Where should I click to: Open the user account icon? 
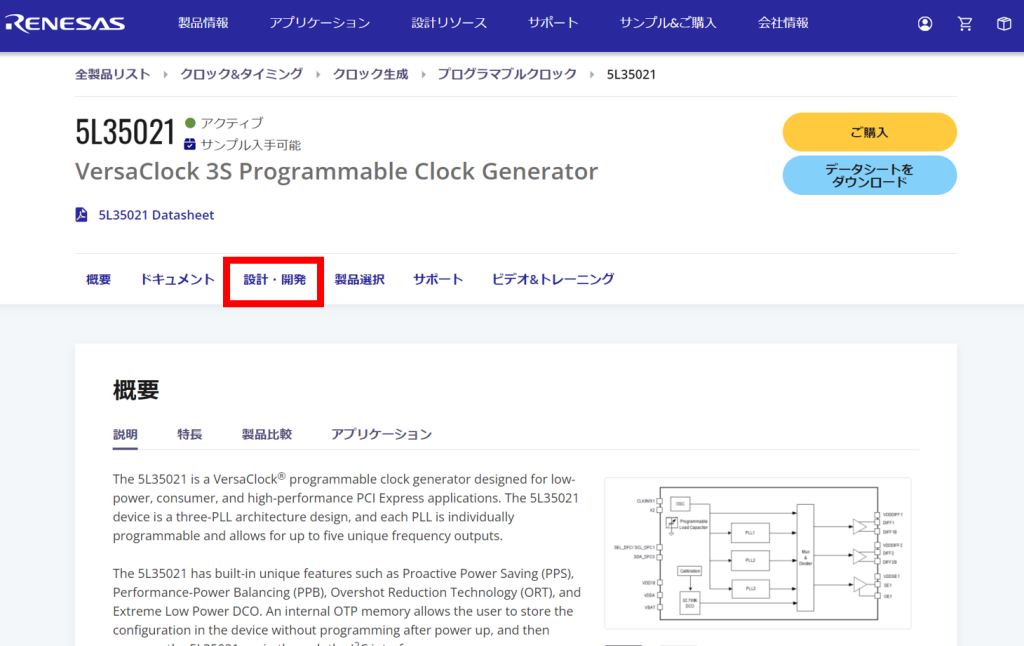click(x=924, y=23)
